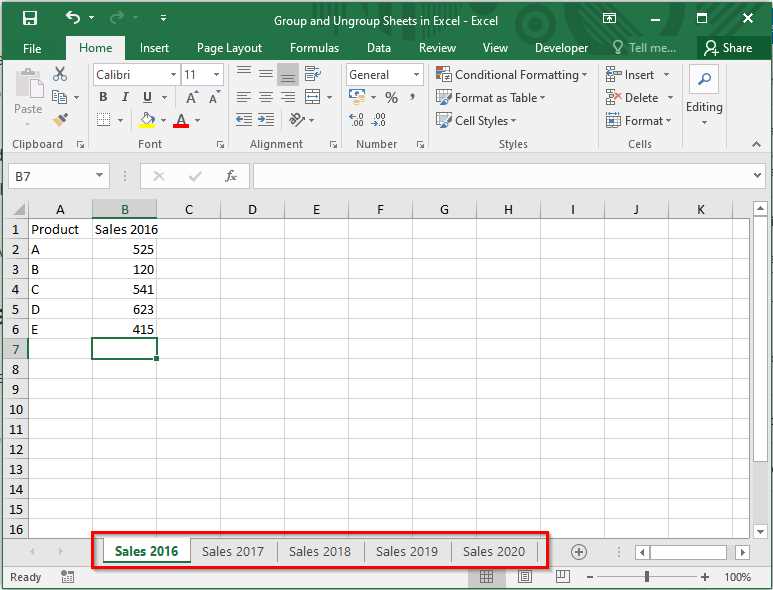Screen dimensions: 773x590
Task: Open the Calibri font name dropdown
Action: pyautogui.click(x=173, y=74)
